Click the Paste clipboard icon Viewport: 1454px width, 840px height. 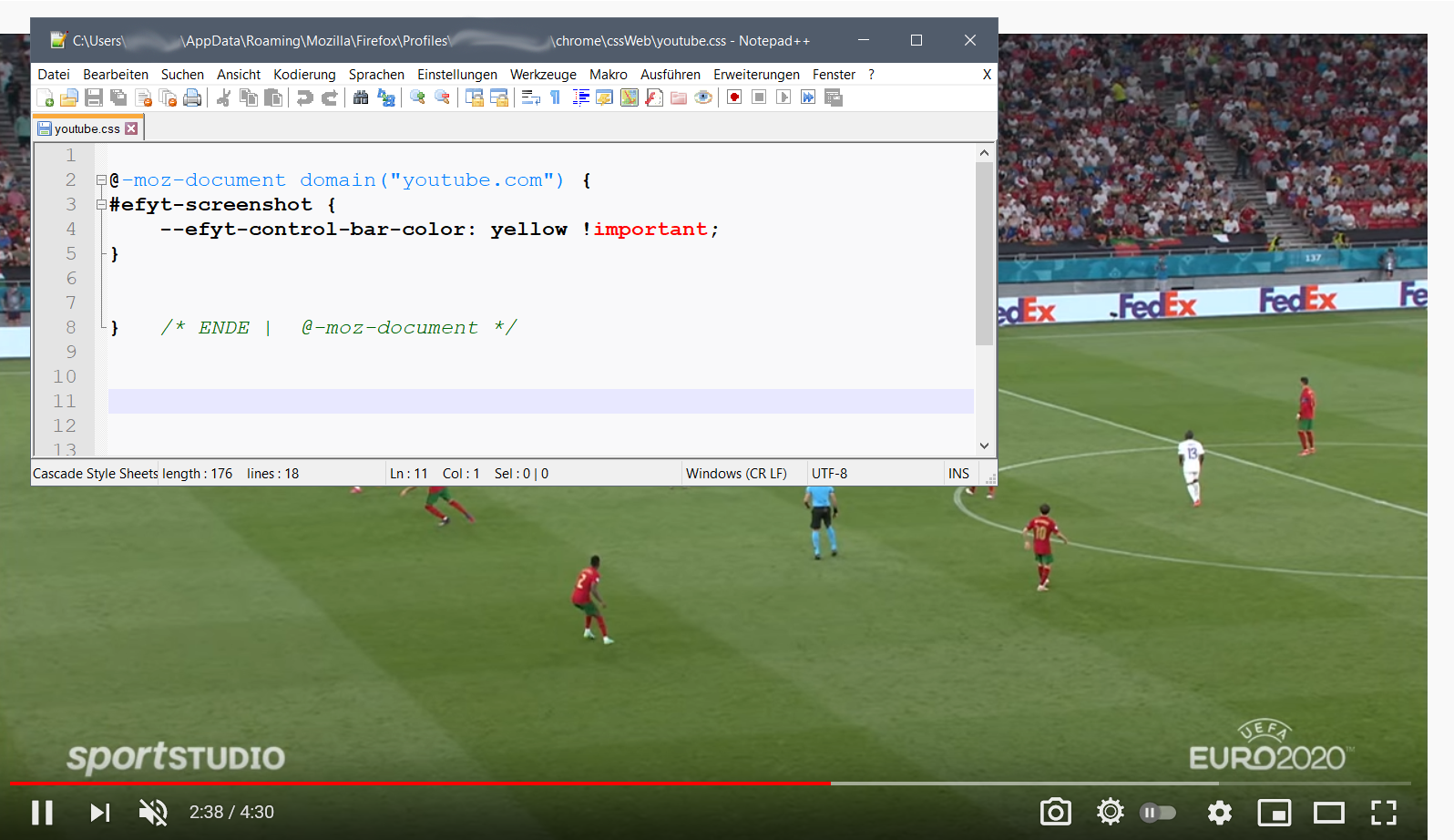272,97
